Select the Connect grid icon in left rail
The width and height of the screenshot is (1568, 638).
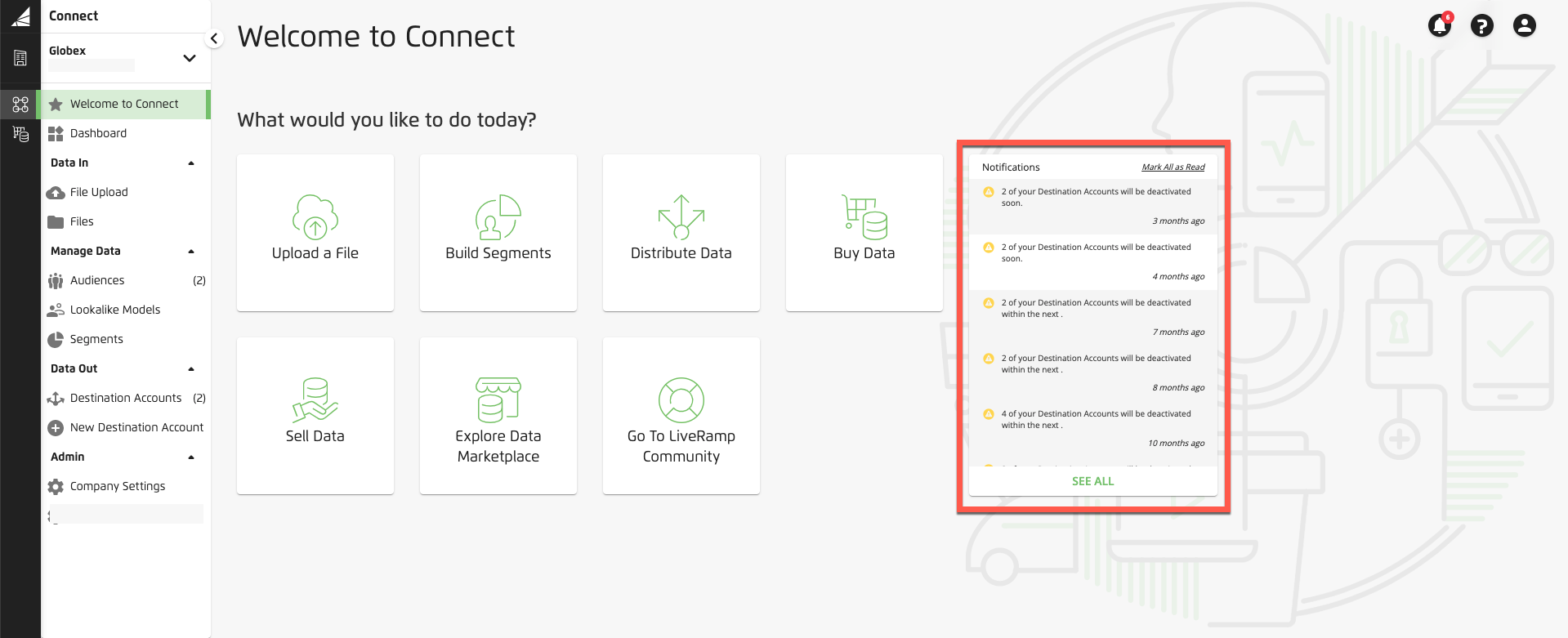(20, 104)
